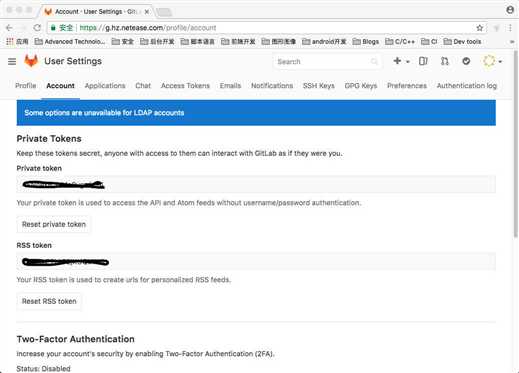Click the browser address bar URL
Image resolution: width=519 pixels, height=373 pixels.
coord(148,28)
